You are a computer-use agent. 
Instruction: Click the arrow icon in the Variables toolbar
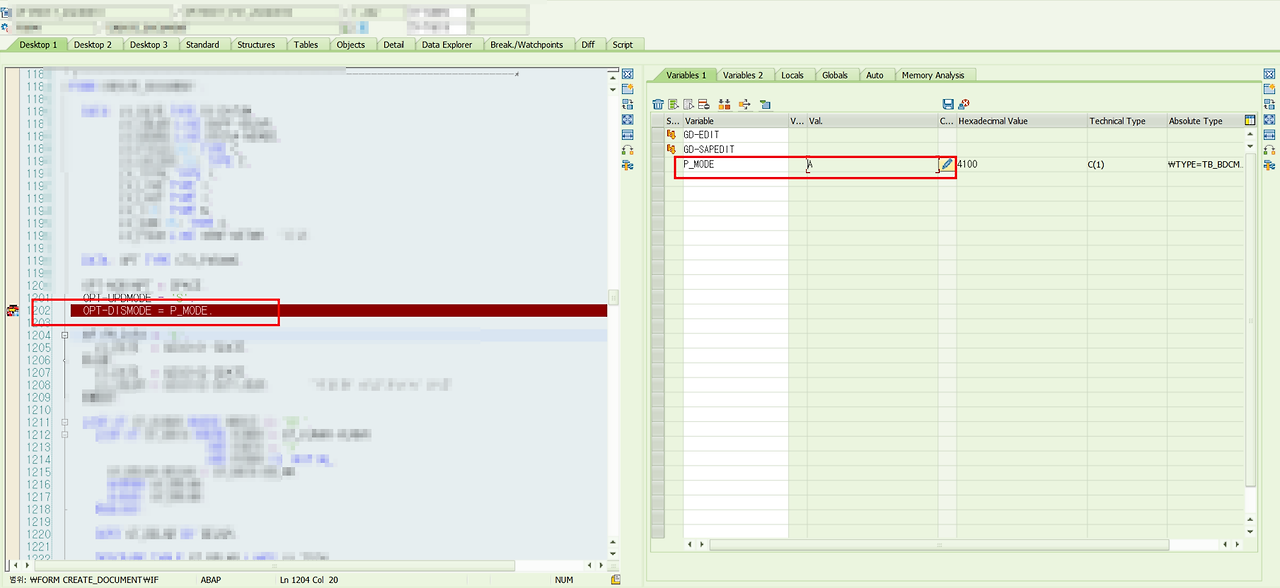(745, 104)
